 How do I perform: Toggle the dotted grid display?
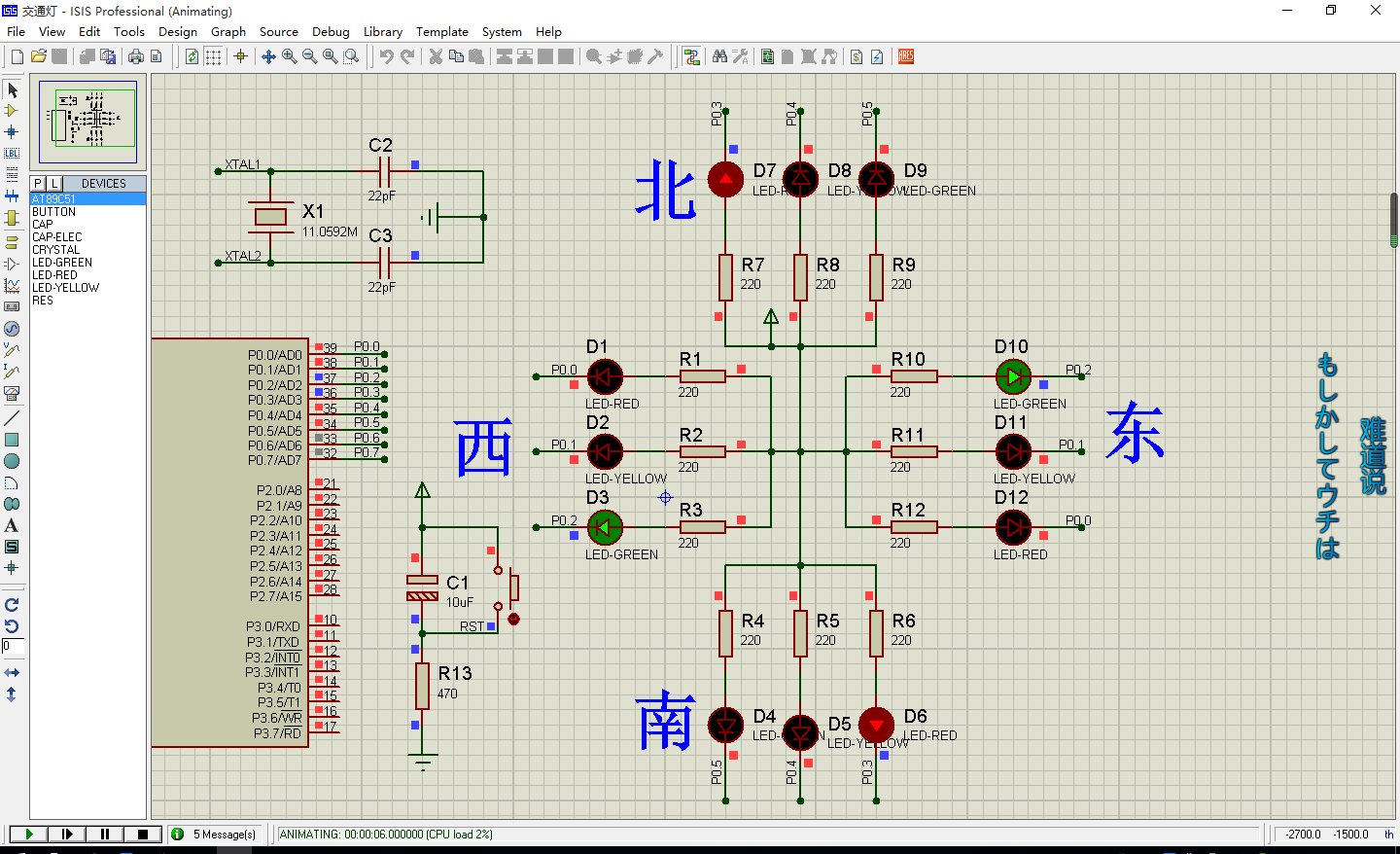point(213,56)
